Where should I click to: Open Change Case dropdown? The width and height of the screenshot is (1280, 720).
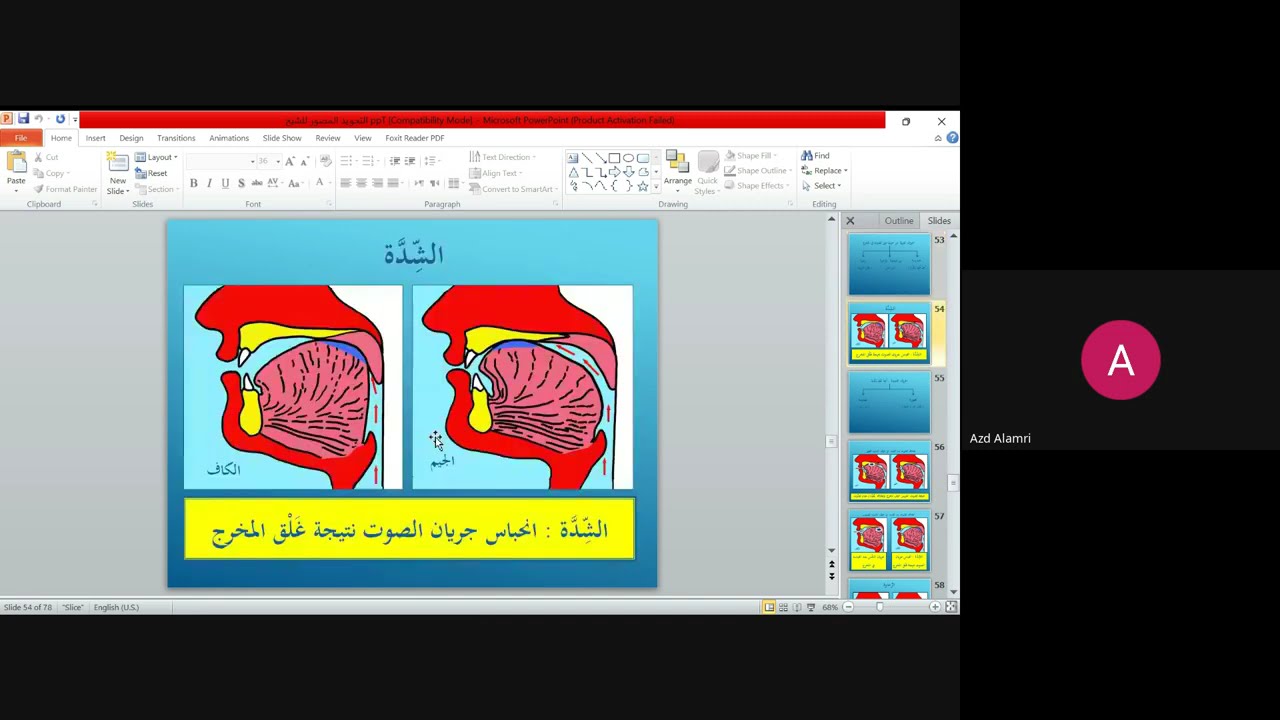click(x=294, y=183)
